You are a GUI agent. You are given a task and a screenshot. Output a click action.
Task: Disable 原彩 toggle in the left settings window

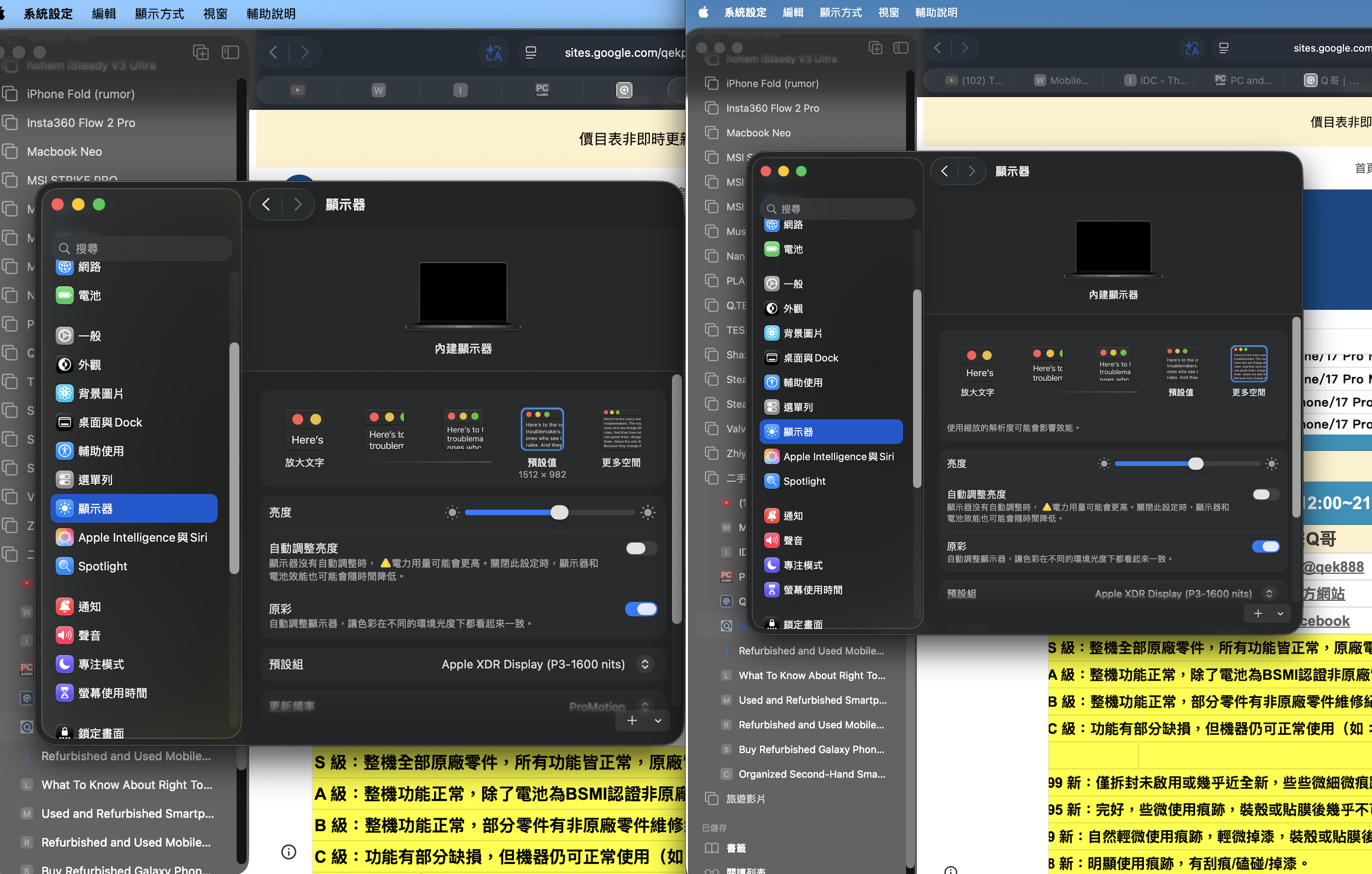pyautogui.click(x=640, y=609)
